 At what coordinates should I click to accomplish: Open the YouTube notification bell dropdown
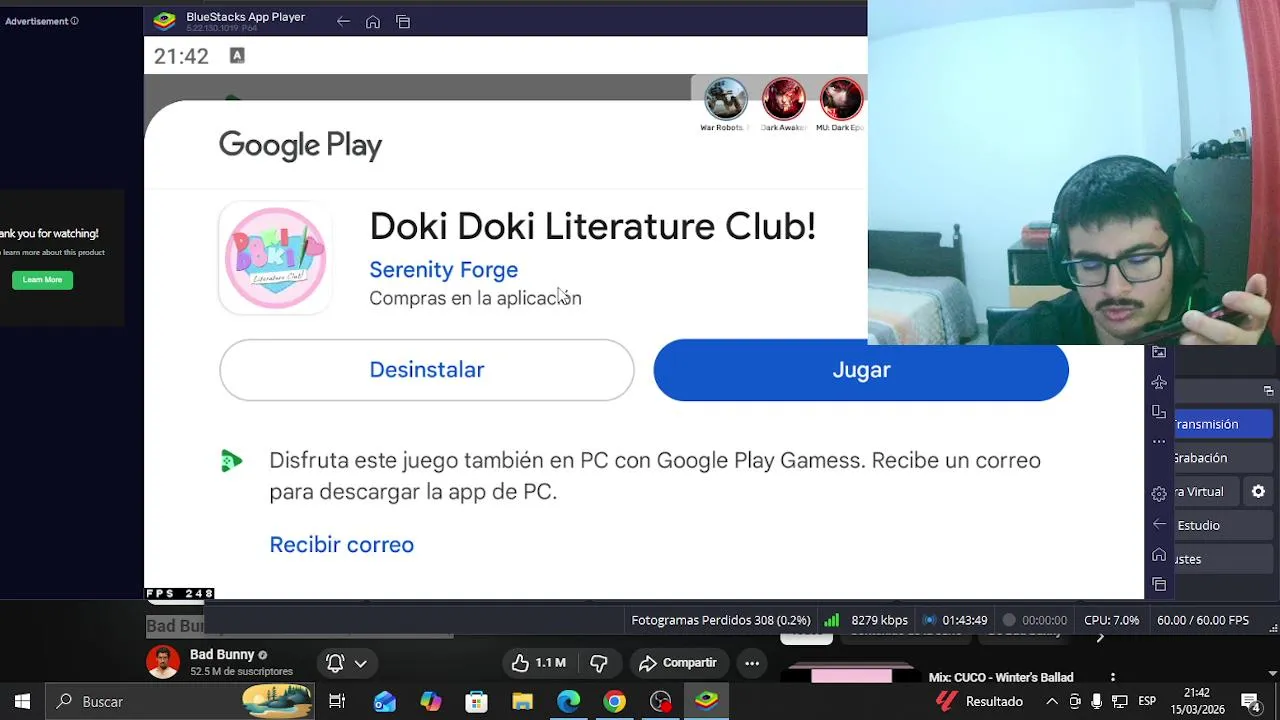tap(347, 663)
